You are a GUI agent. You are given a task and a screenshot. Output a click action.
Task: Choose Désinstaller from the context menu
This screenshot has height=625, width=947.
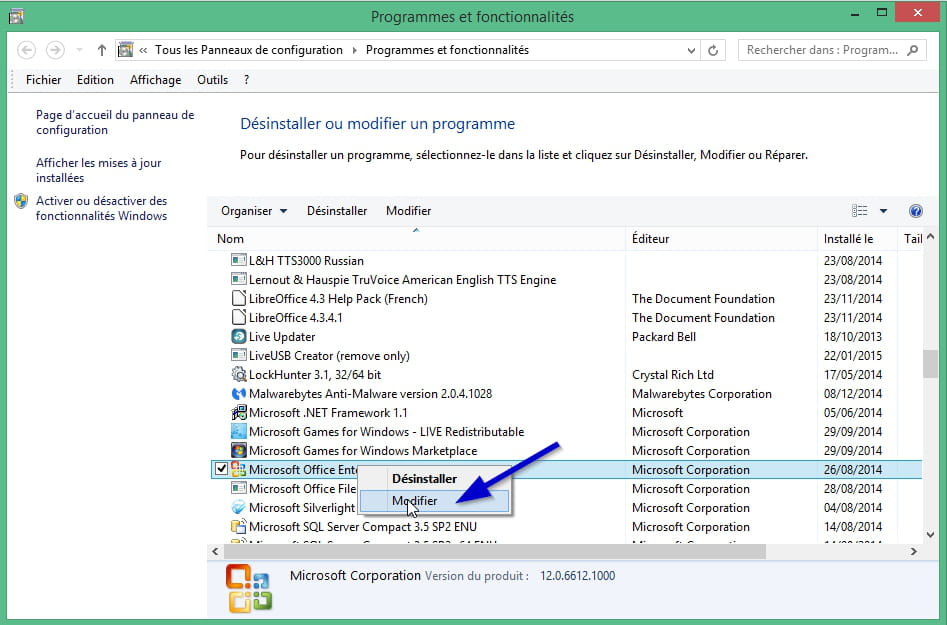[424, 479]
